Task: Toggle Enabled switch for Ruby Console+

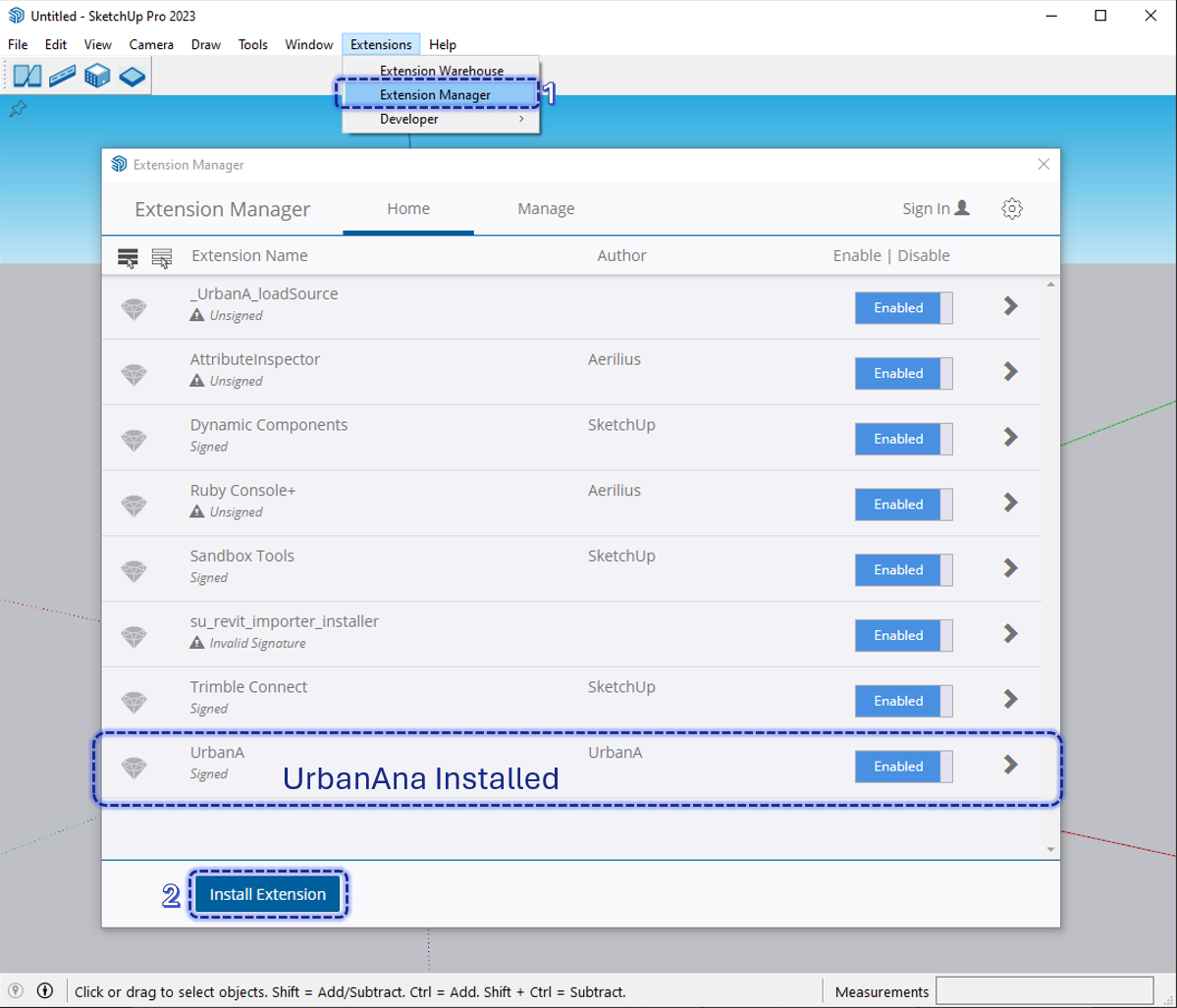Action: pos(904,504)
